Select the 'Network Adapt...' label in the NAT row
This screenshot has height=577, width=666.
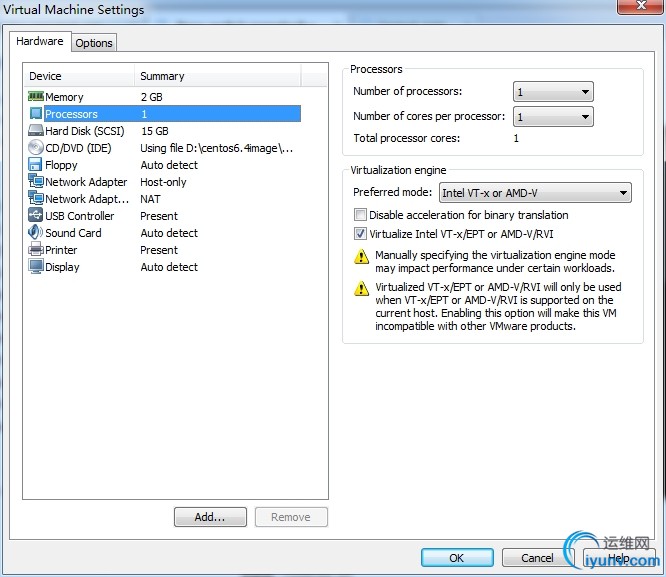coord(87,199)
